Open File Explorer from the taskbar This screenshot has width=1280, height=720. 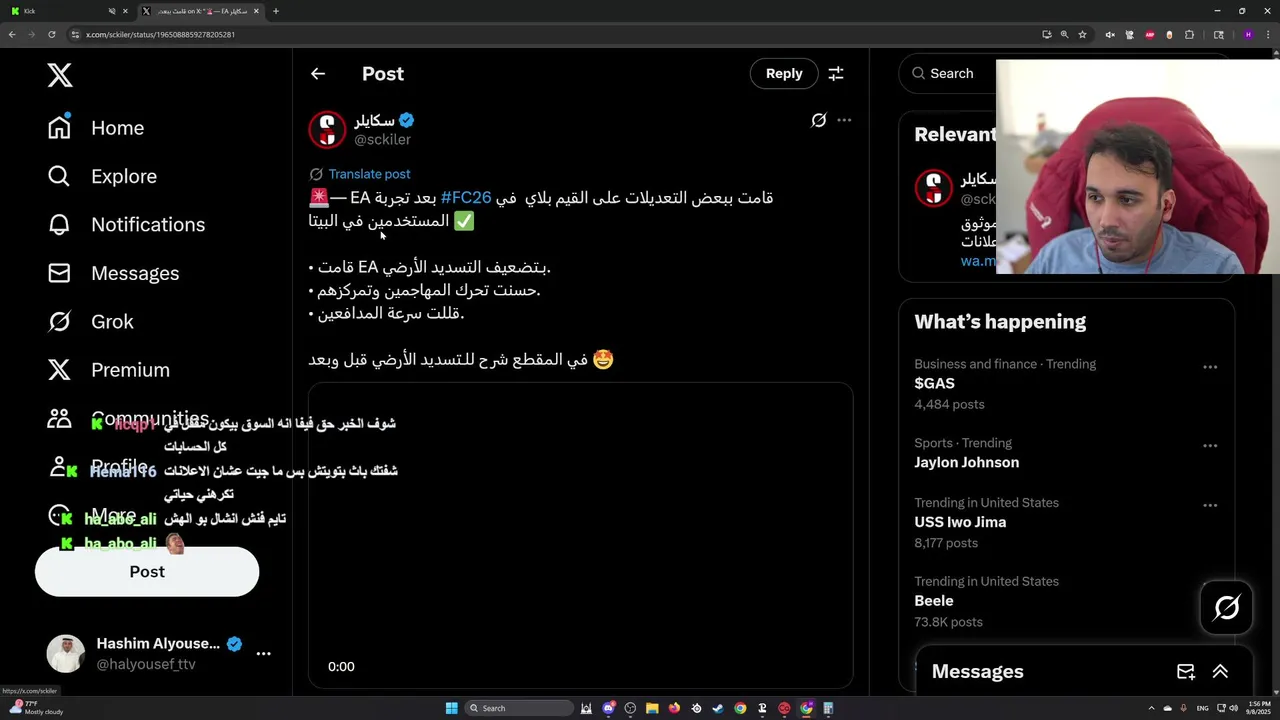652,708
